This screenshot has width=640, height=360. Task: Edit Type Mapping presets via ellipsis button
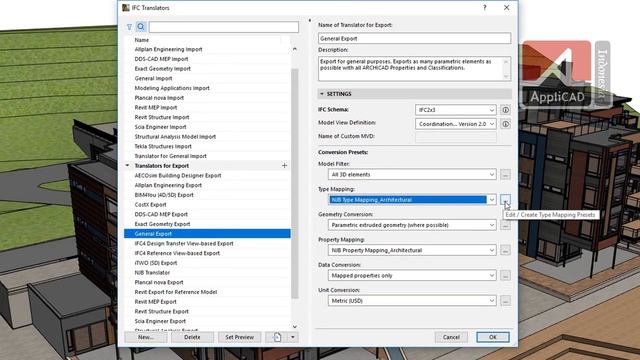click(x=505, y=200)
